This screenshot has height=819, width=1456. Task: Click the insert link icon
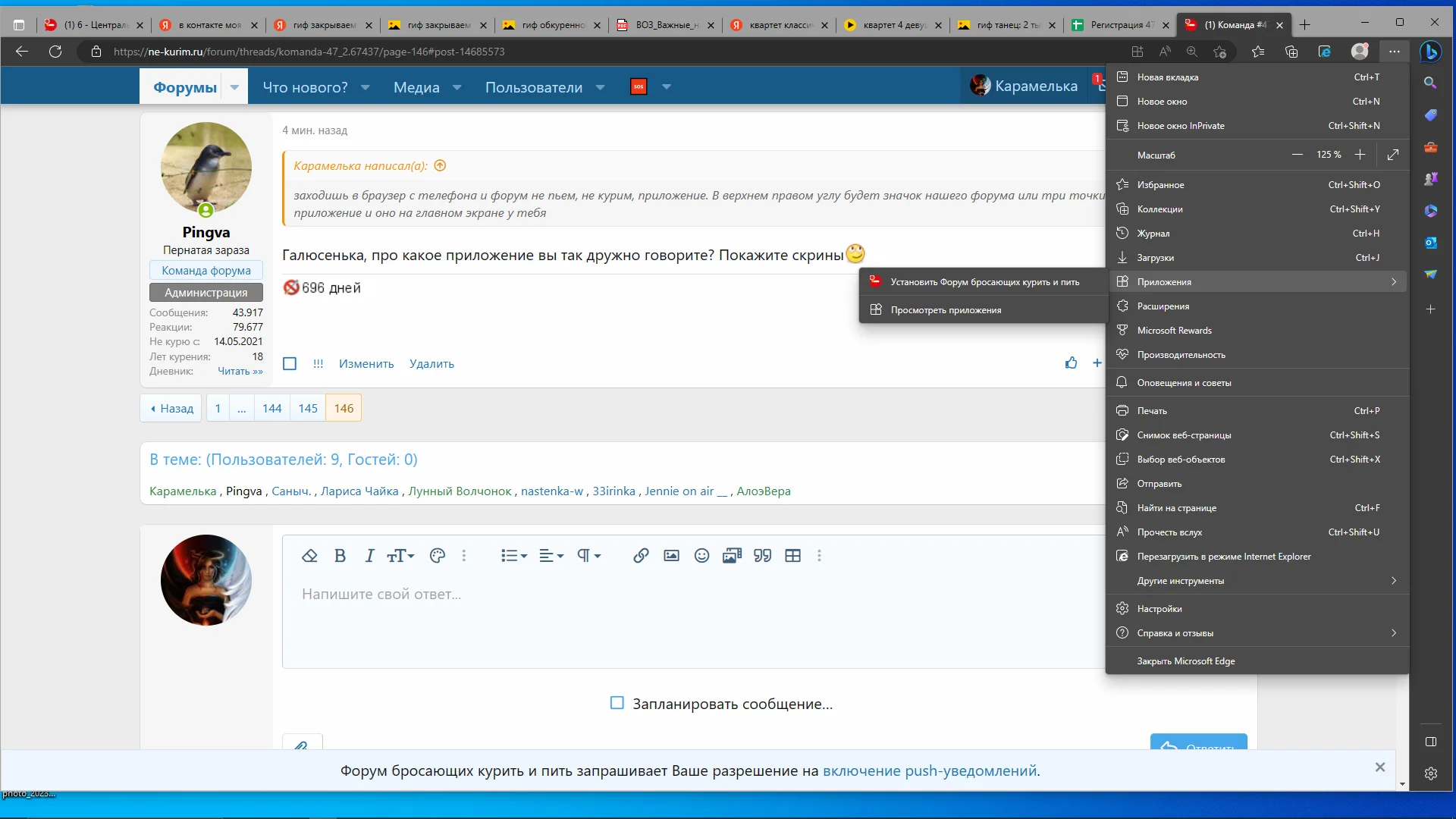(641, 556)
